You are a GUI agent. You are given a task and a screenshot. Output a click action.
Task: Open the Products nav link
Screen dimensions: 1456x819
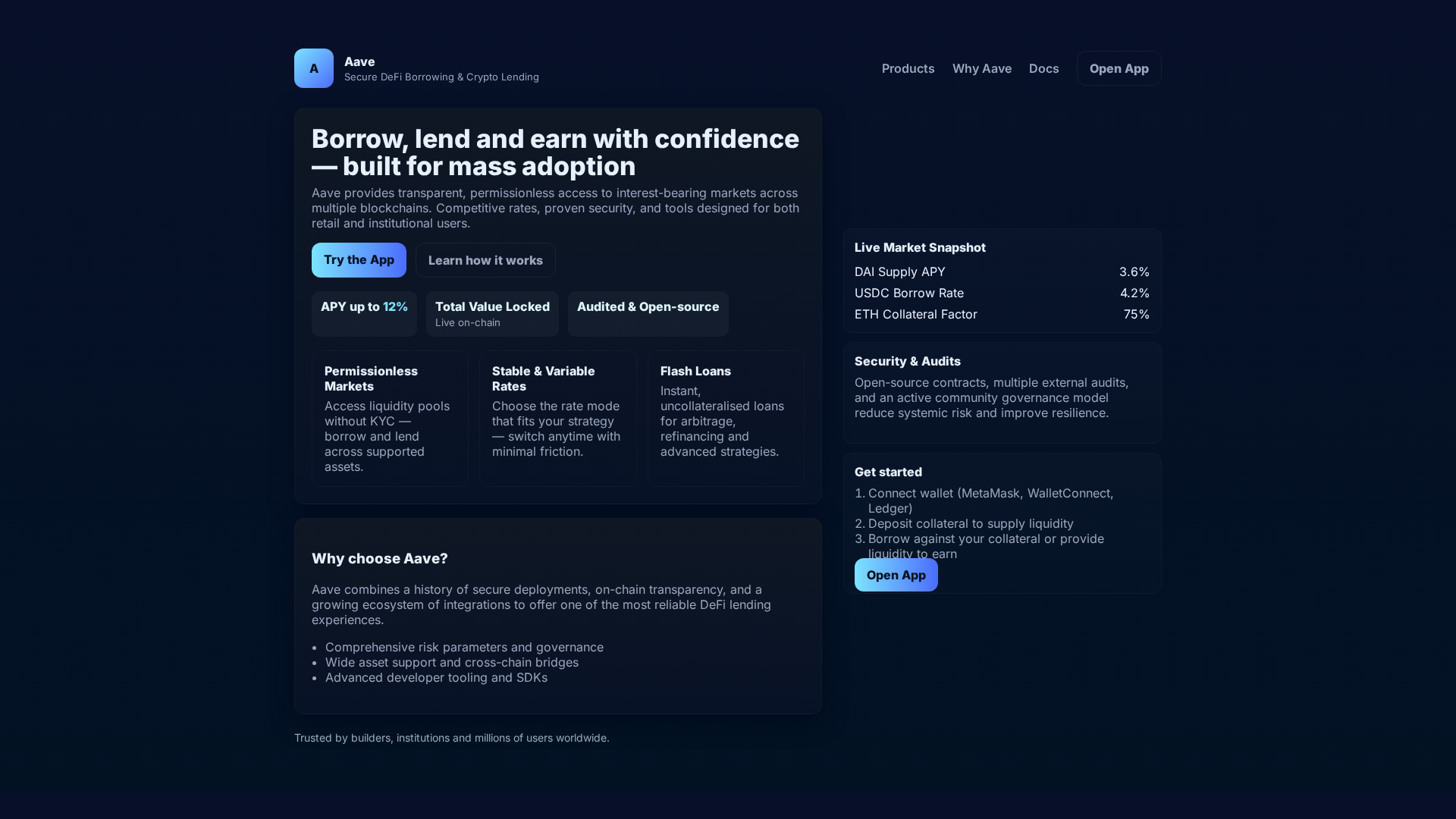click(908, 68)
